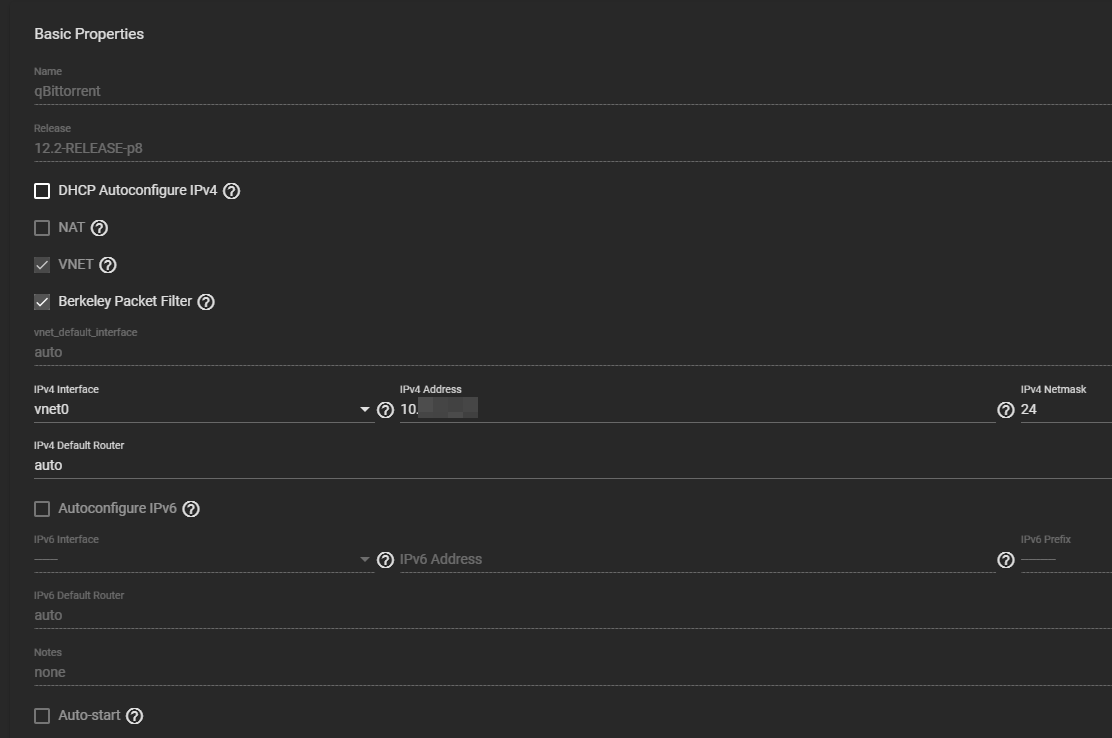Click the NAT help icon
The width and height of the screenshot is (1112, 738).
tap(99, 228)
